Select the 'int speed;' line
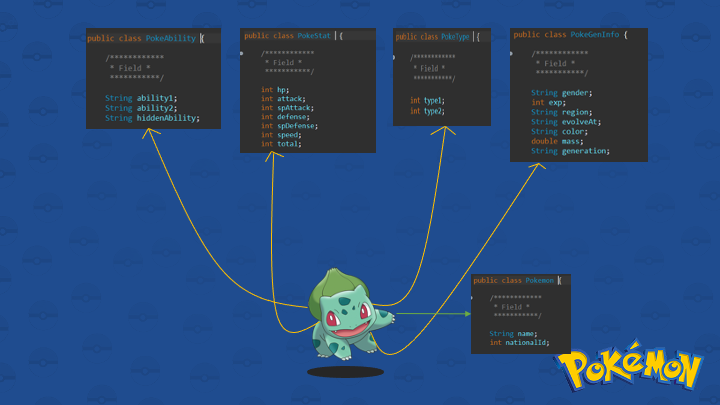The image size is (720, 405). click(281, 135)
